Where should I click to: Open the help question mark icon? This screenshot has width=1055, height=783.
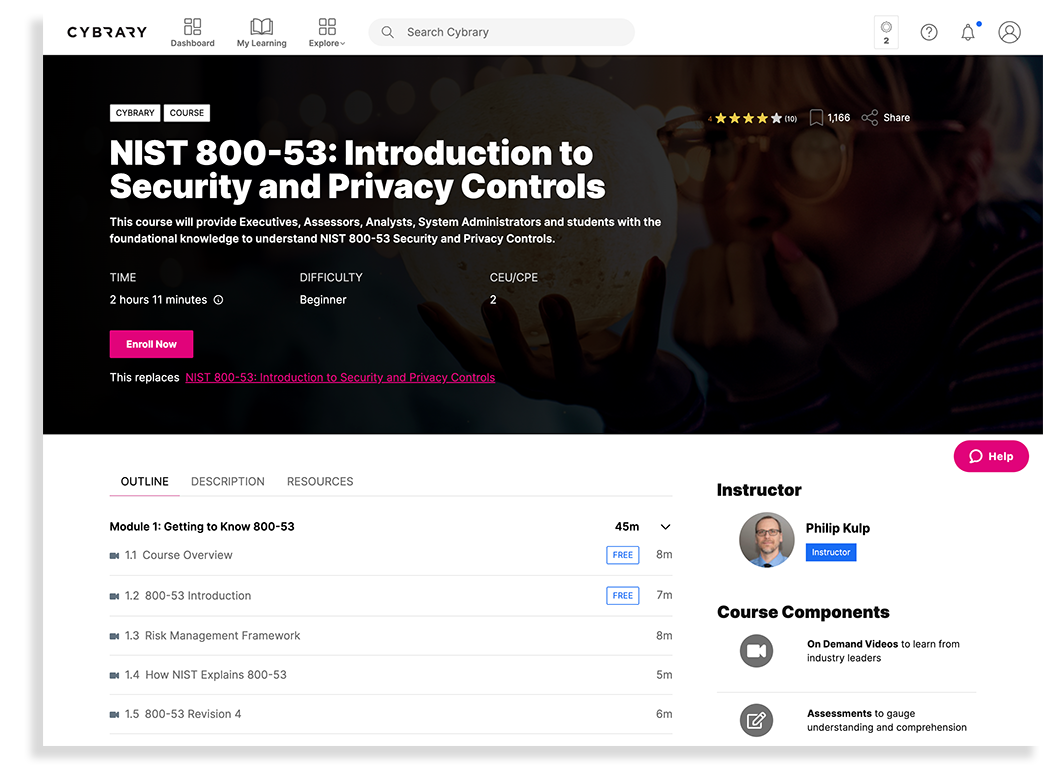929,32
